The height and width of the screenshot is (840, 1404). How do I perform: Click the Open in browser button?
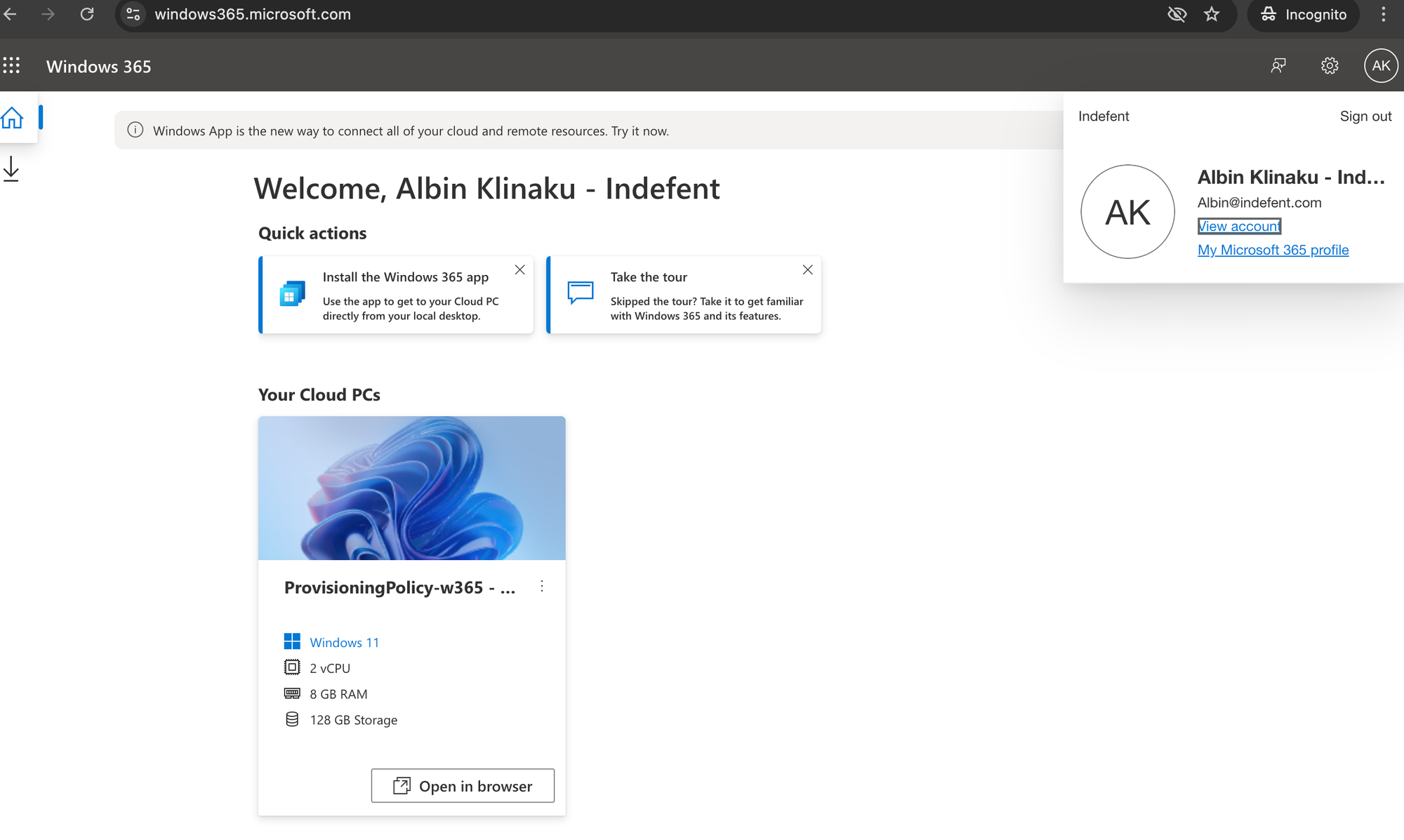(463, 786)
